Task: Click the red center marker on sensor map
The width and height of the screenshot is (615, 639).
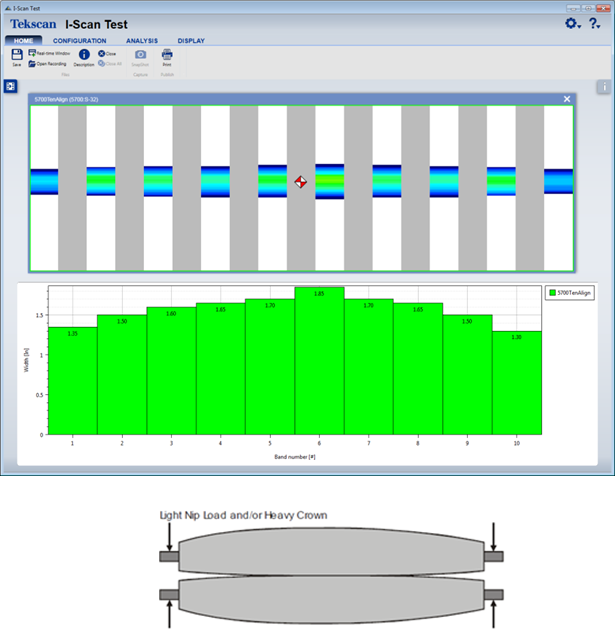Action: pos(301,182)
